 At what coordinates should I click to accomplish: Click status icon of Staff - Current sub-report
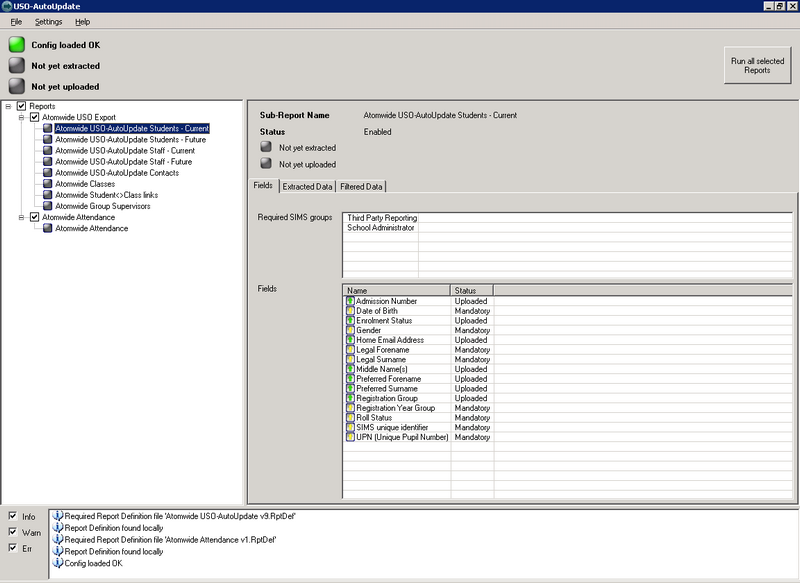point(47,150)
